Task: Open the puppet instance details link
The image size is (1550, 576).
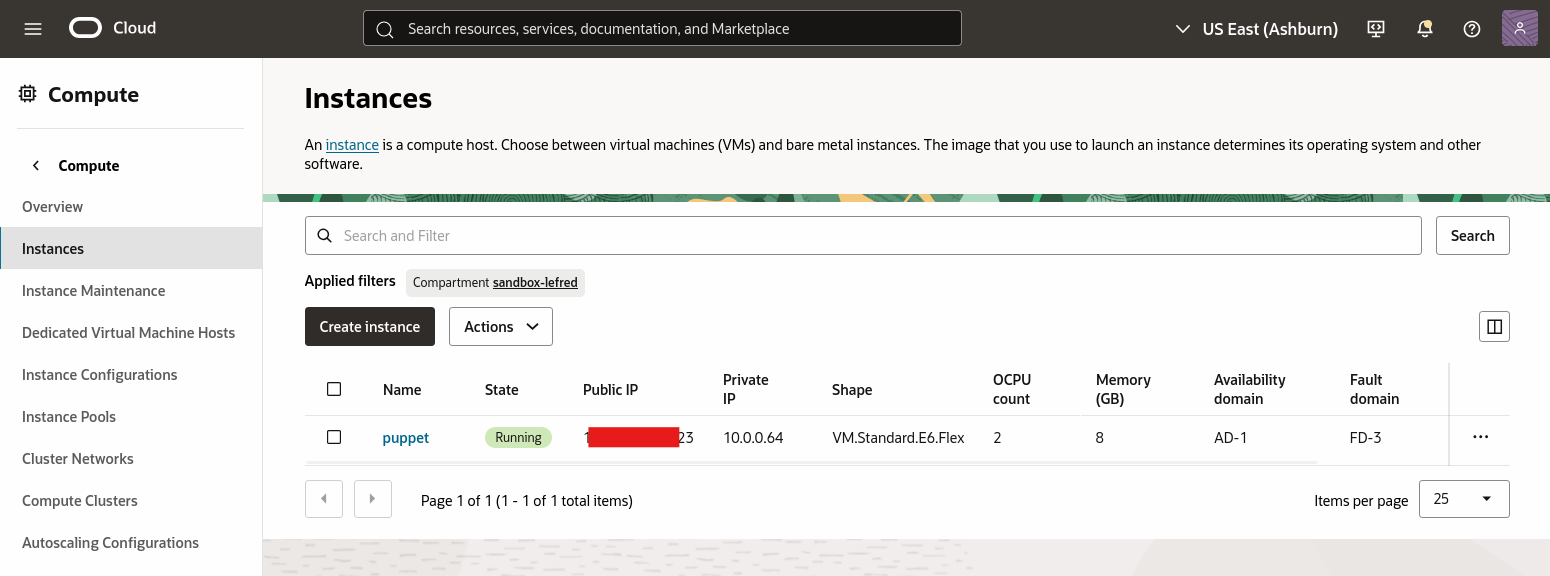Action: pos(405,437)
